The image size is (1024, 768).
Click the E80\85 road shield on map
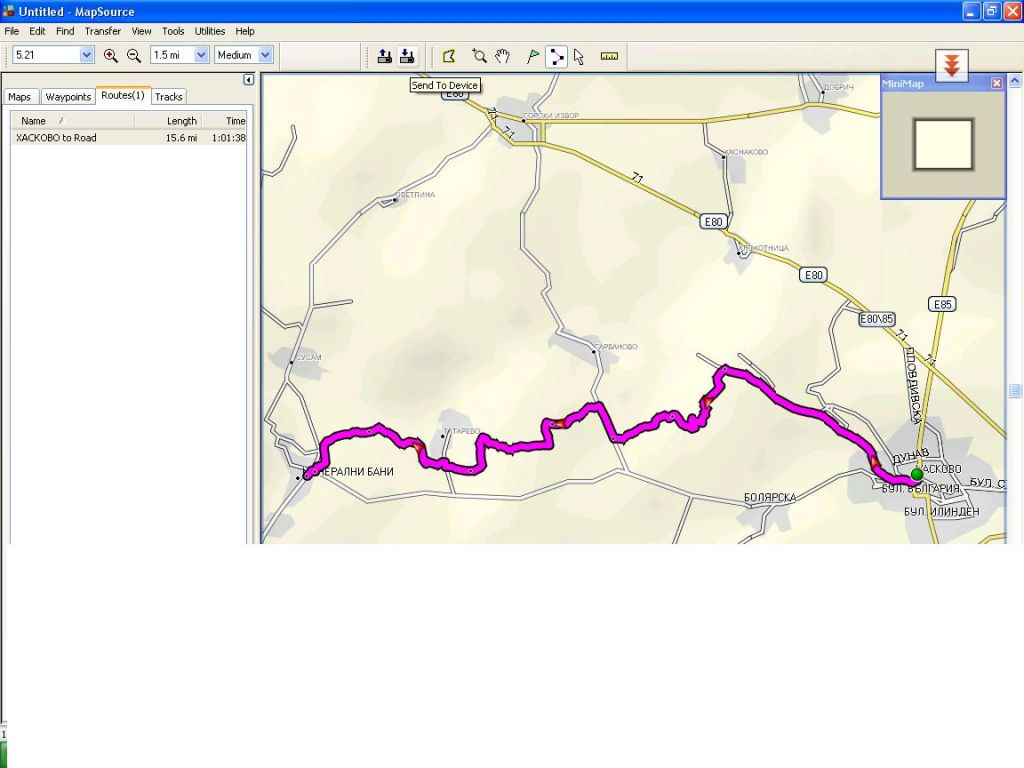pos(876,319)
